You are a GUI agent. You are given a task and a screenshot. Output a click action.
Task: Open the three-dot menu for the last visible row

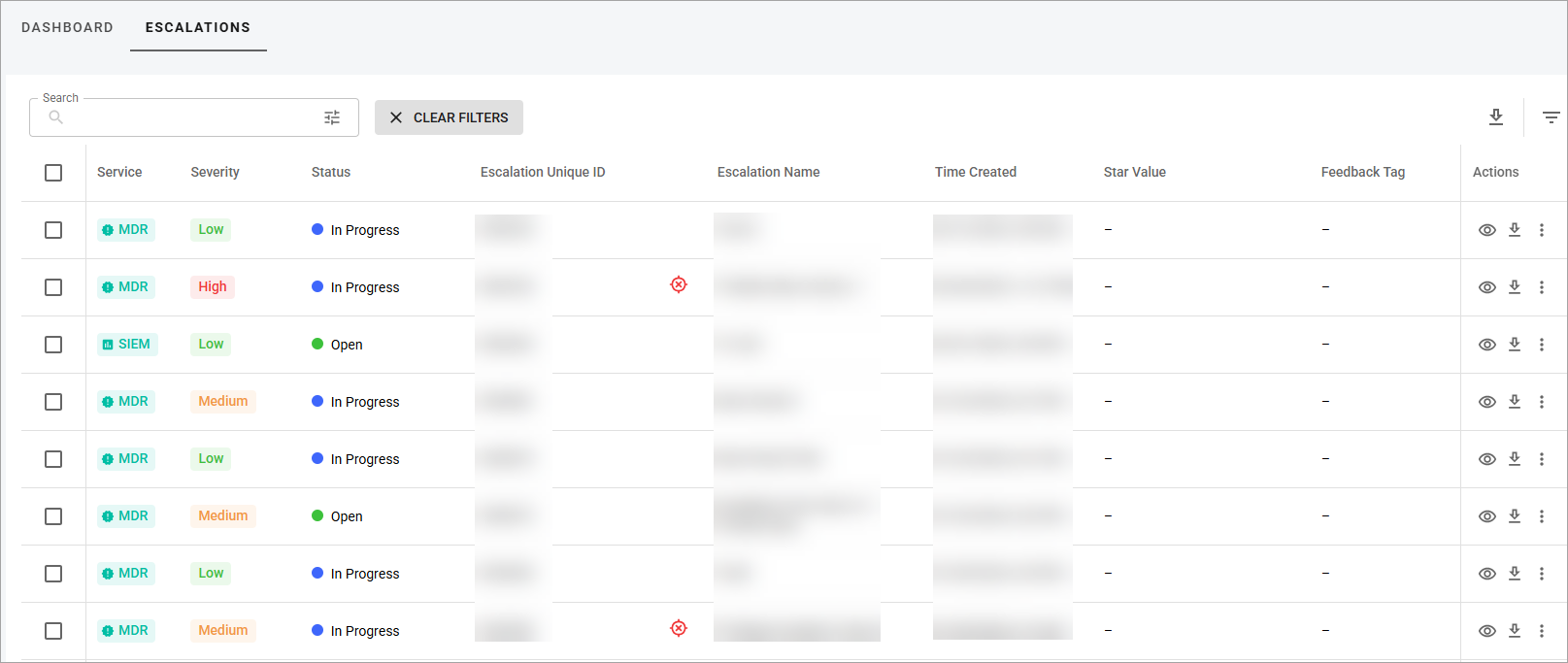click(x=1542, y=631)
